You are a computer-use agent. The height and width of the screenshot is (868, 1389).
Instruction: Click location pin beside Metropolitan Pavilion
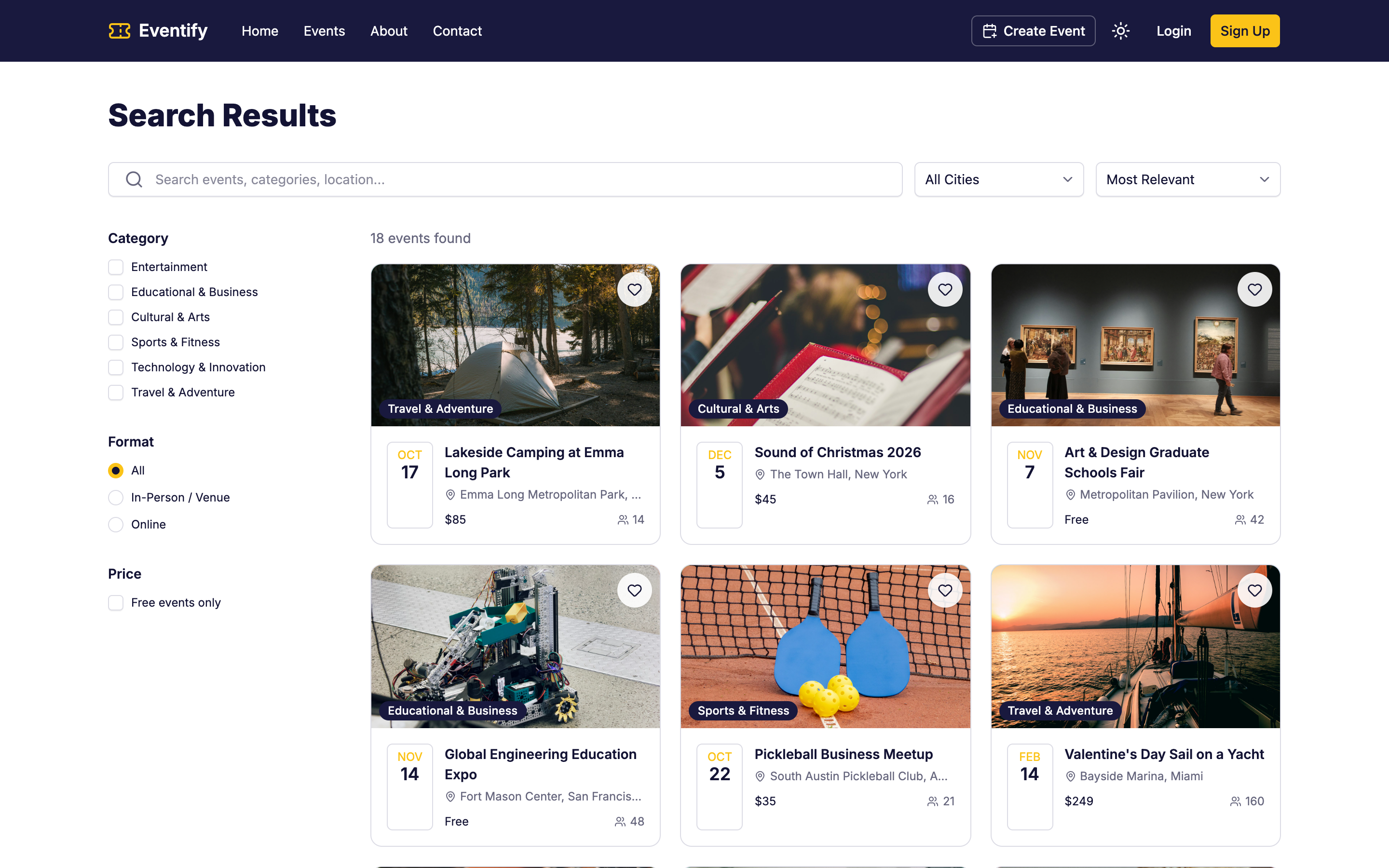coord(1071,494)
